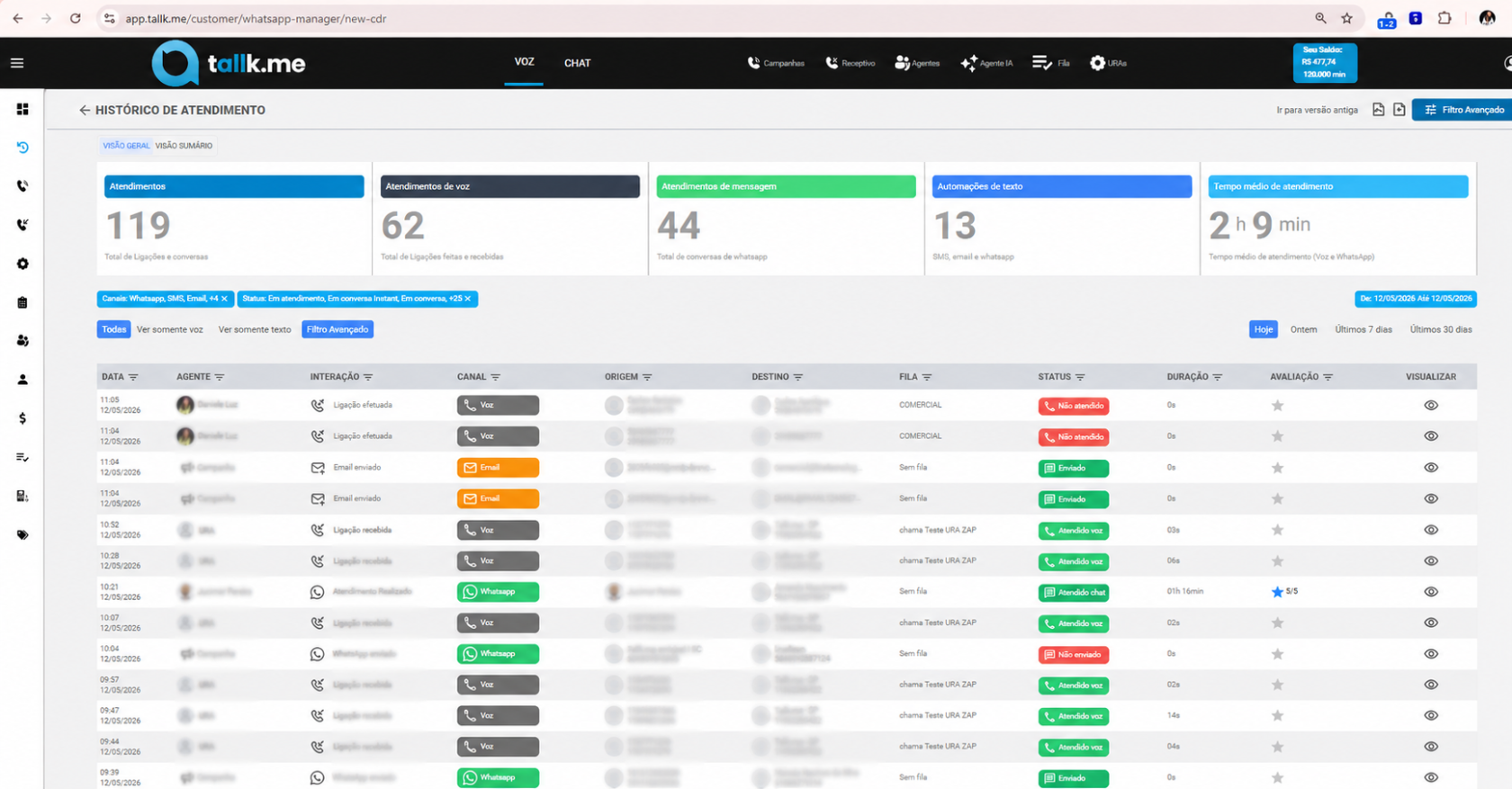Screen dimensions: 1512x789
Task: View details of 11:05 Ligação efetuada row
Action: 1431,406
